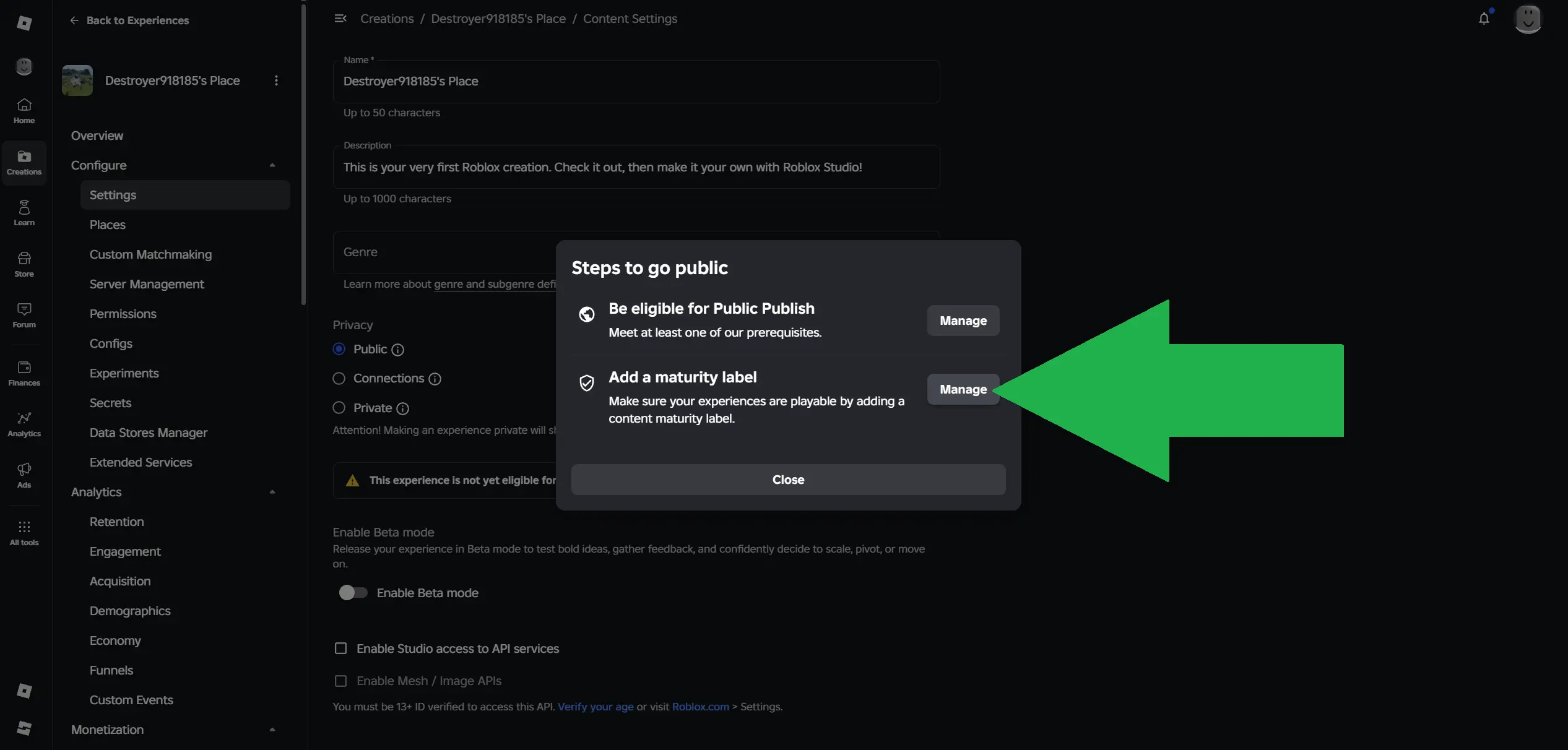Open Economy analytics
Viewport: 1568px width, 750px height.
pyautogui.click(x=115, y=640)
